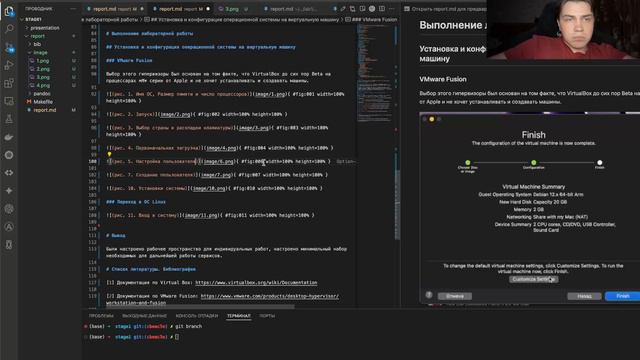Click Customize Settings button in VMware image
This screenshot has height=360, width=640.
533,279
